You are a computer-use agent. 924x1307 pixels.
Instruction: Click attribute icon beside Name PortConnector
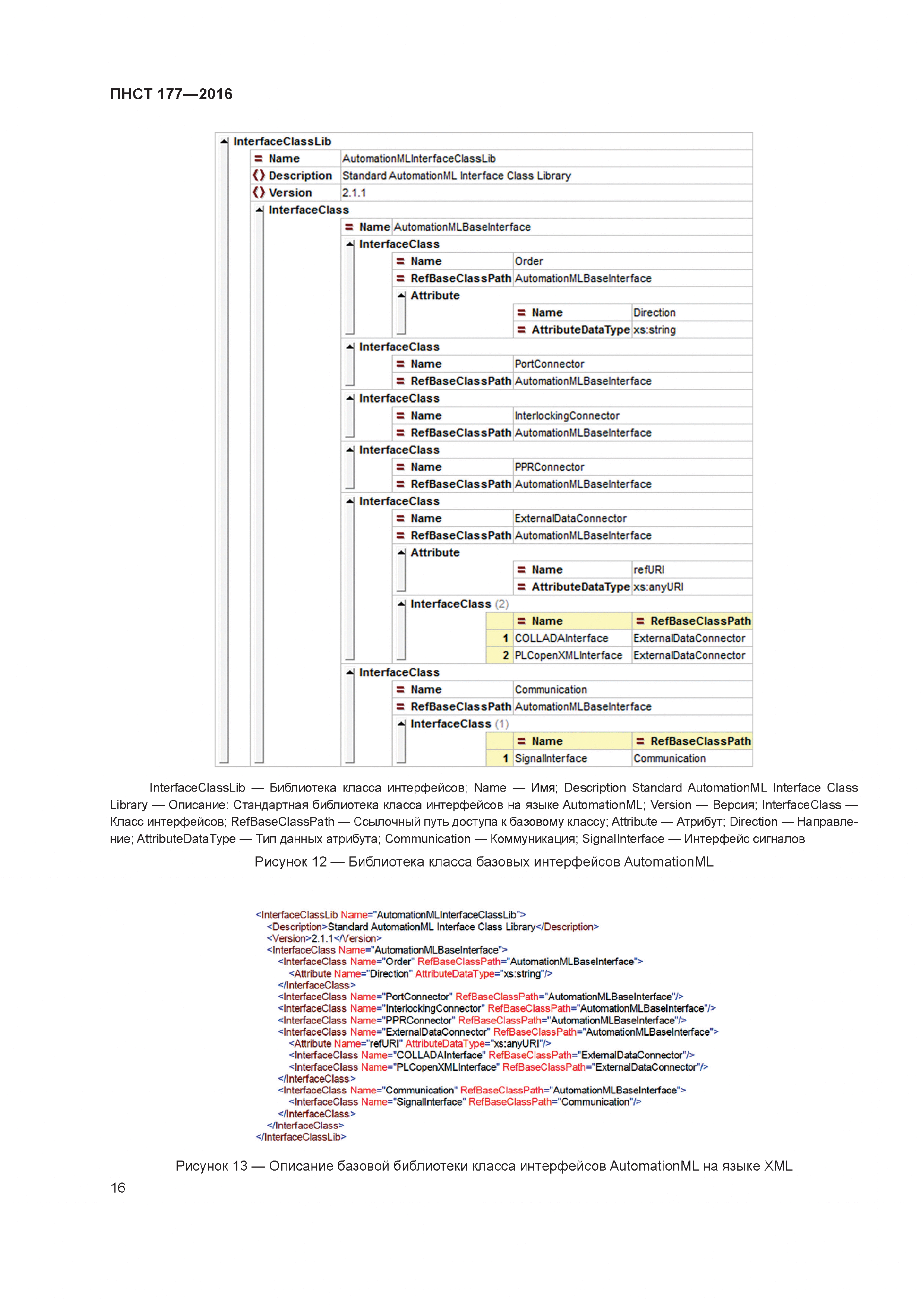[401, 364]
